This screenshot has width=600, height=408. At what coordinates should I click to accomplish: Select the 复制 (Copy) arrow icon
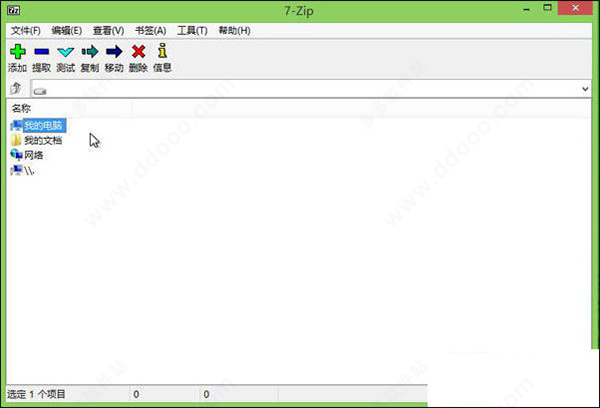(90, 51)
